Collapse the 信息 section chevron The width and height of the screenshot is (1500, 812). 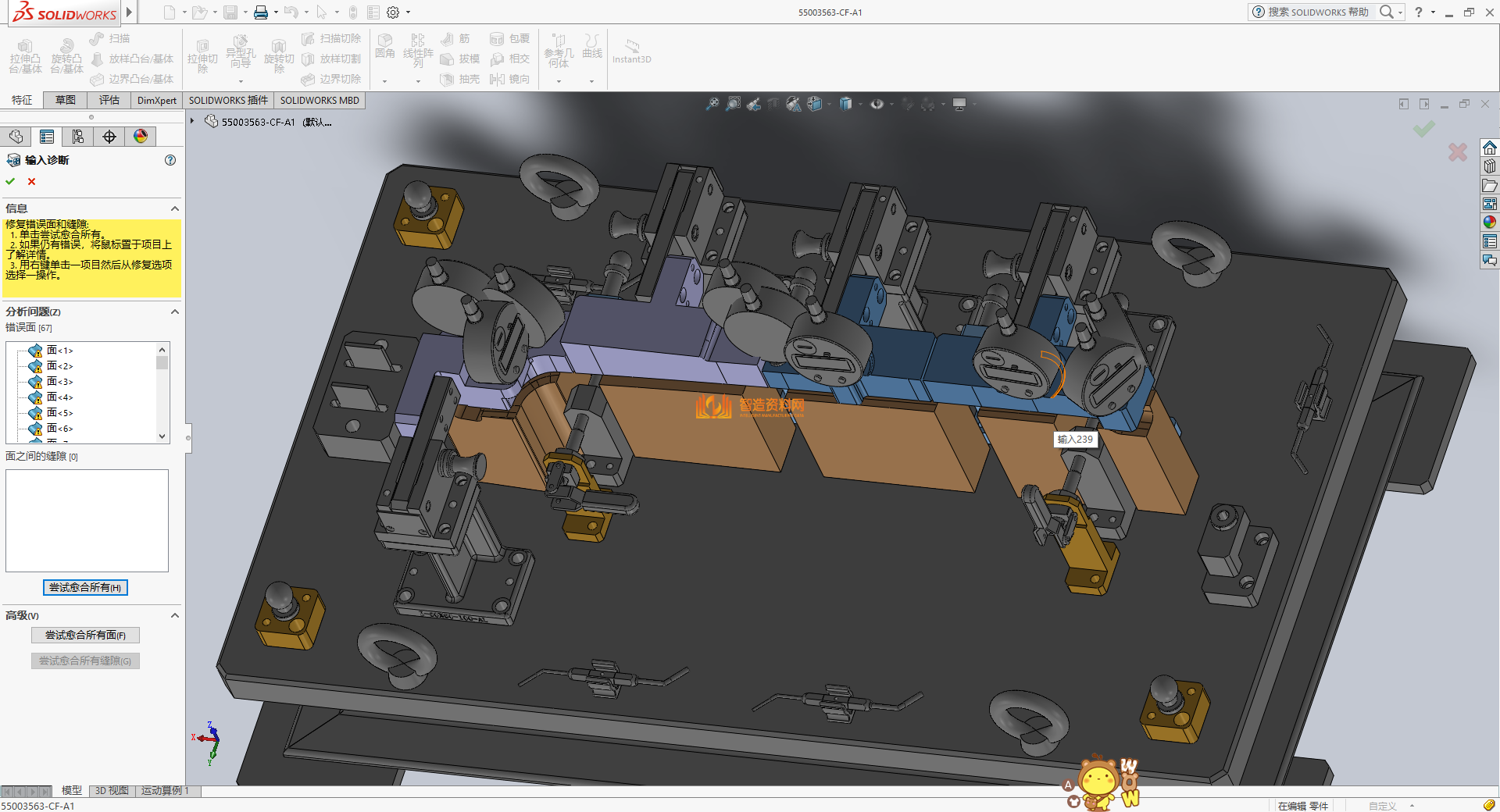(175, 208)
